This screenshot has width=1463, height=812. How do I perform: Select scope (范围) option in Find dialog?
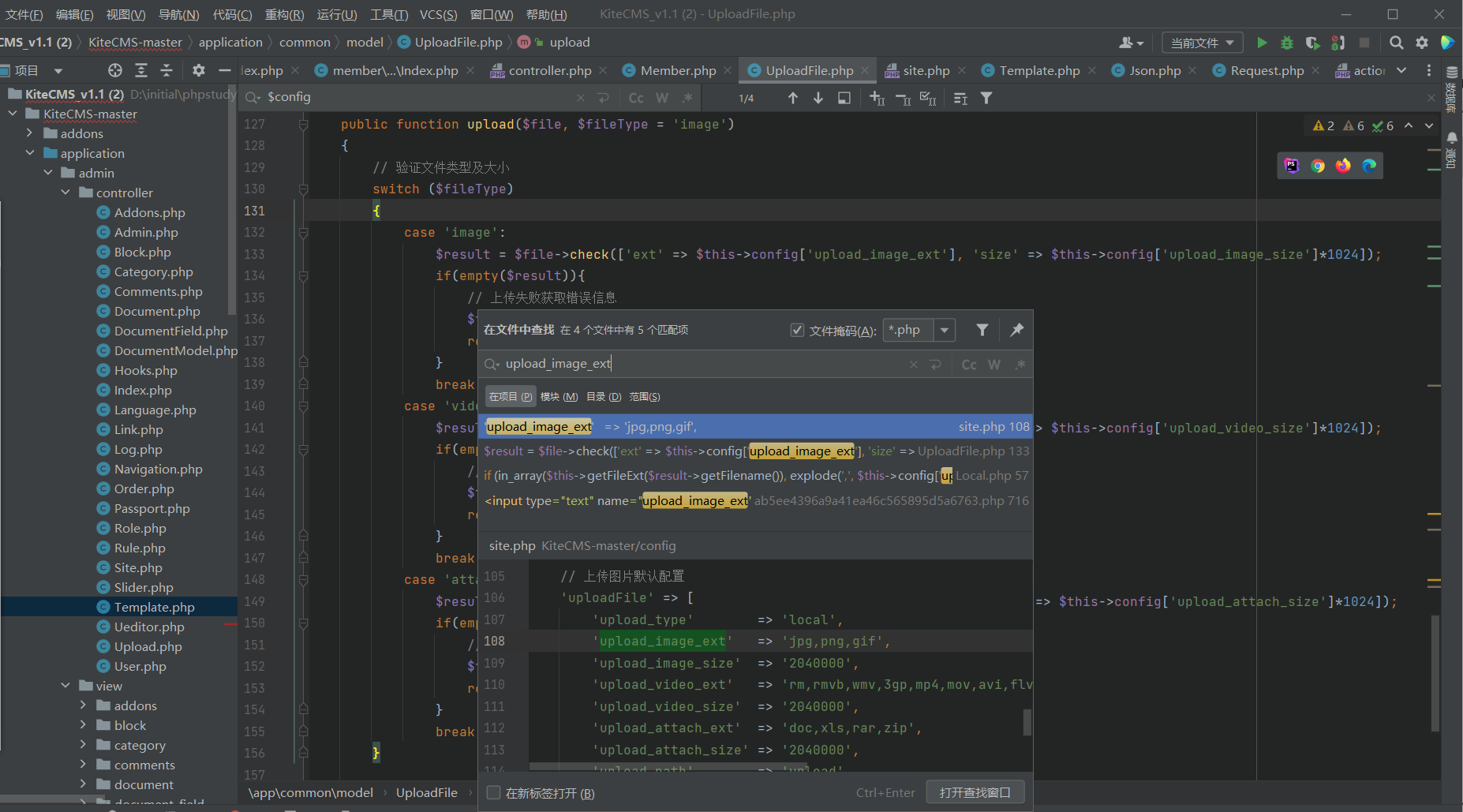click(645, 397)
